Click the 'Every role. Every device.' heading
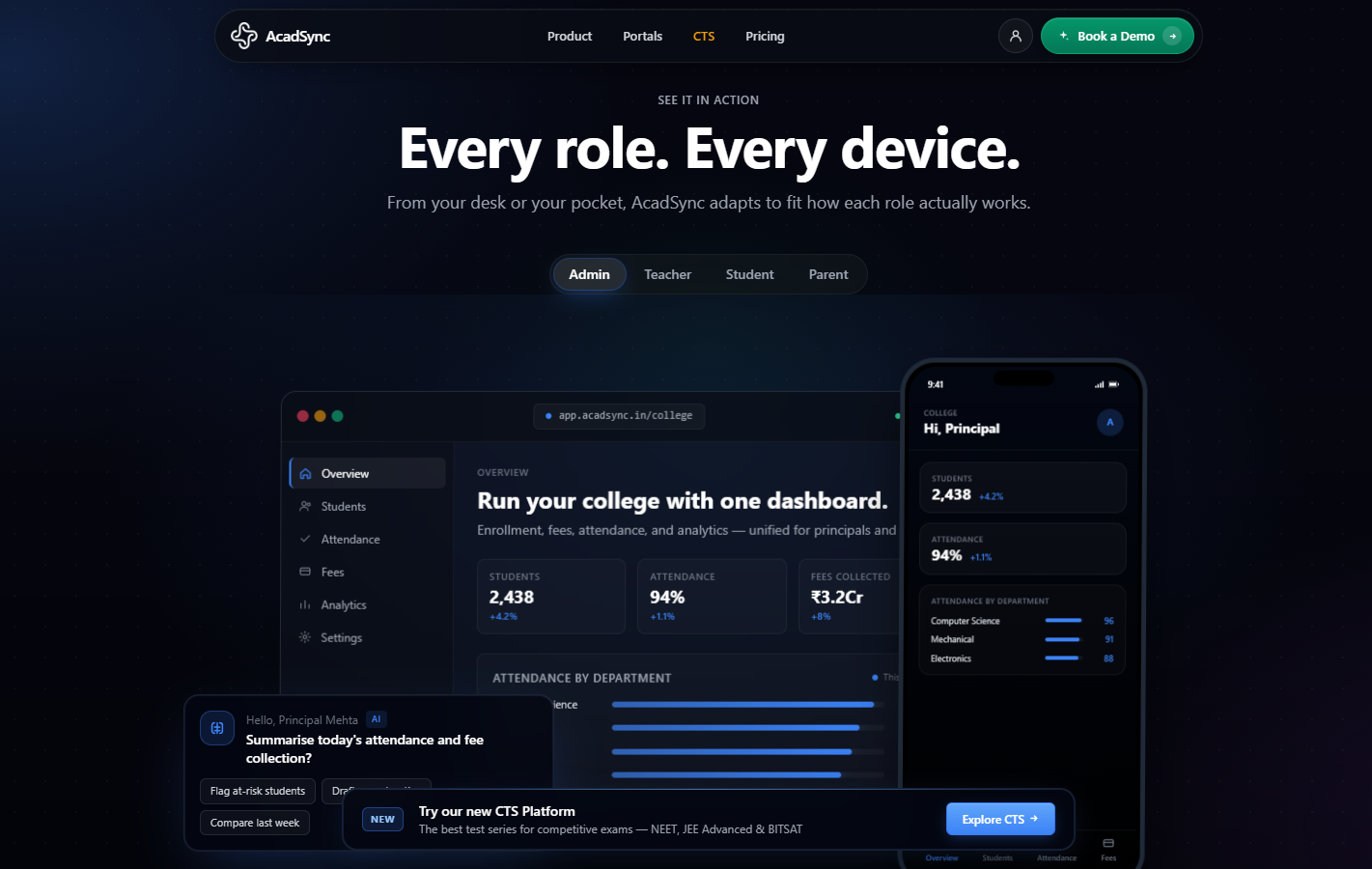The image size is (1372, 869). 709,149
